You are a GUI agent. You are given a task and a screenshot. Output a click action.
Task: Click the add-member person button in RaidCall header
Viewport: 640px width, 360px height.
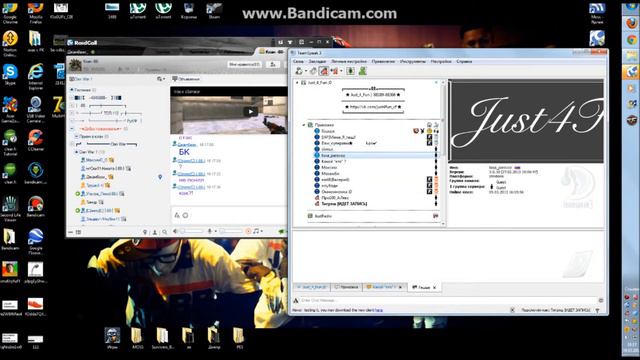(x=273, y=64)
